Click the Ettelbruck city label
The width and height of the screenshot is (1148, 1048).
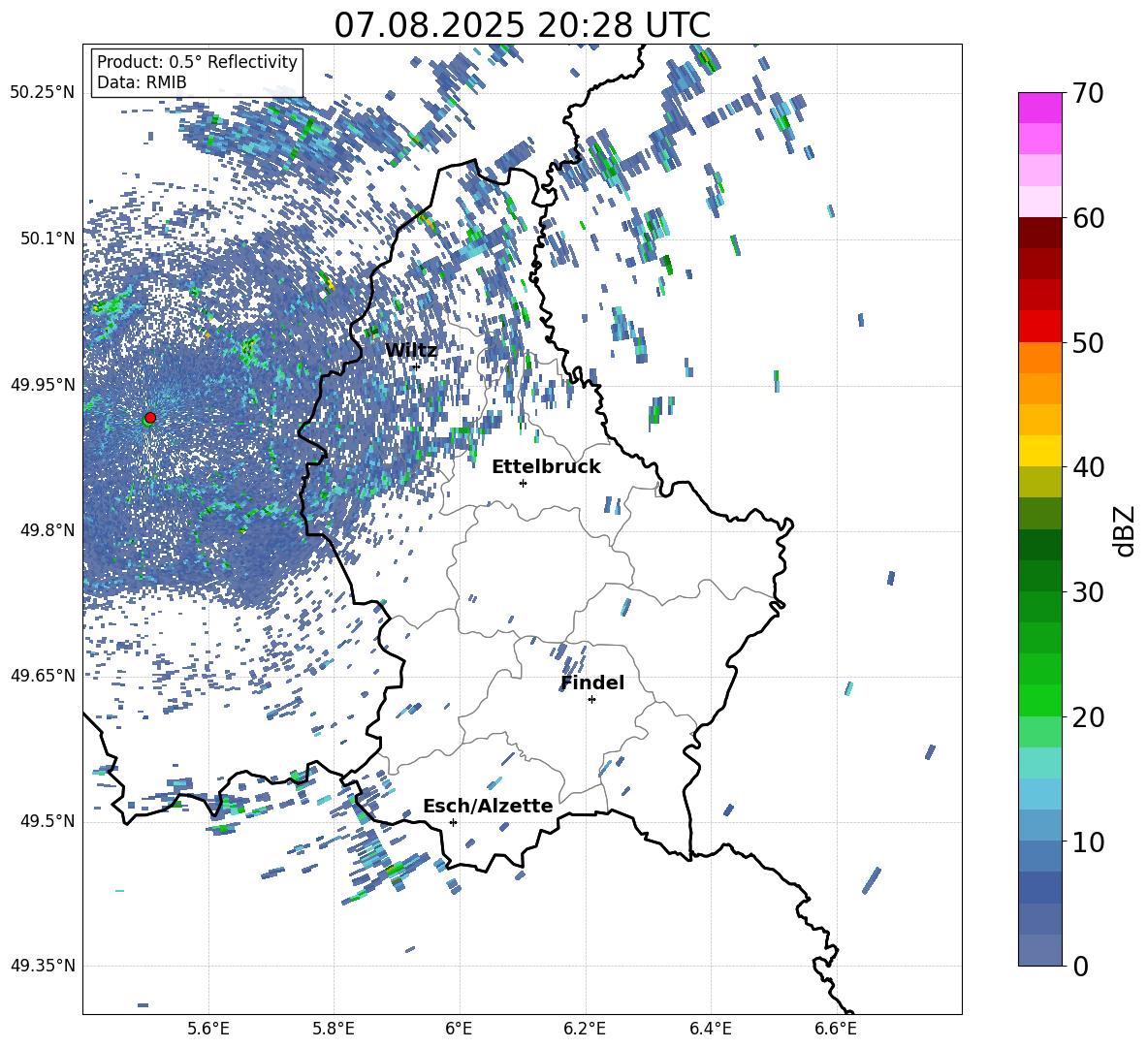pos(546,467)
